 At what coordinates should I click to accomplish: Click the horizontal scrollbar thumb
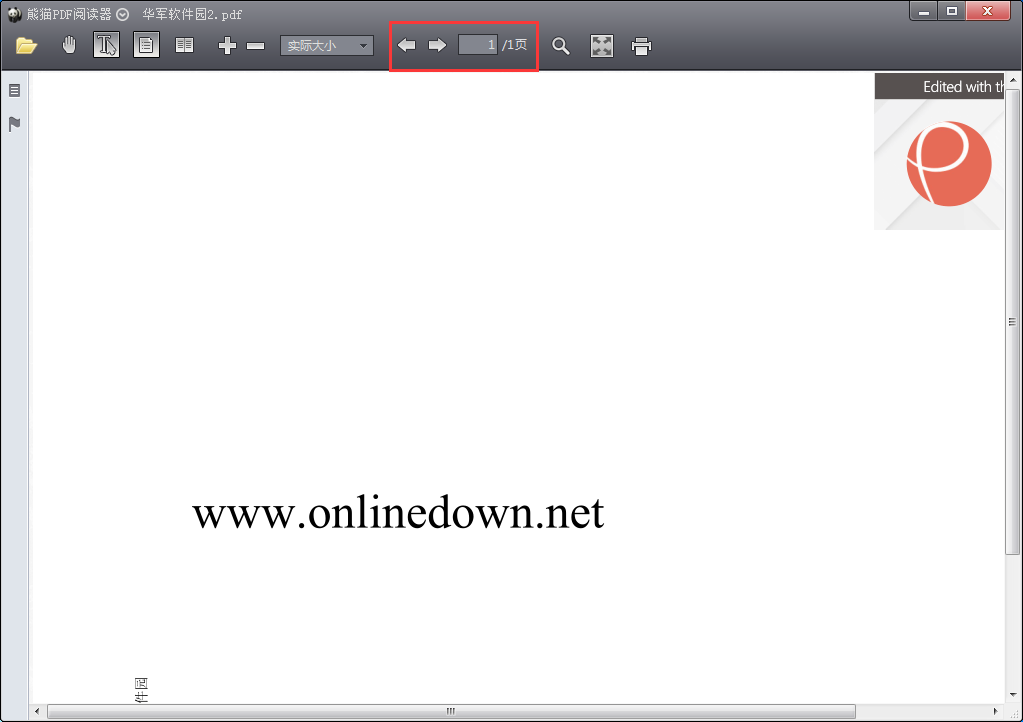tap(450, 711)
